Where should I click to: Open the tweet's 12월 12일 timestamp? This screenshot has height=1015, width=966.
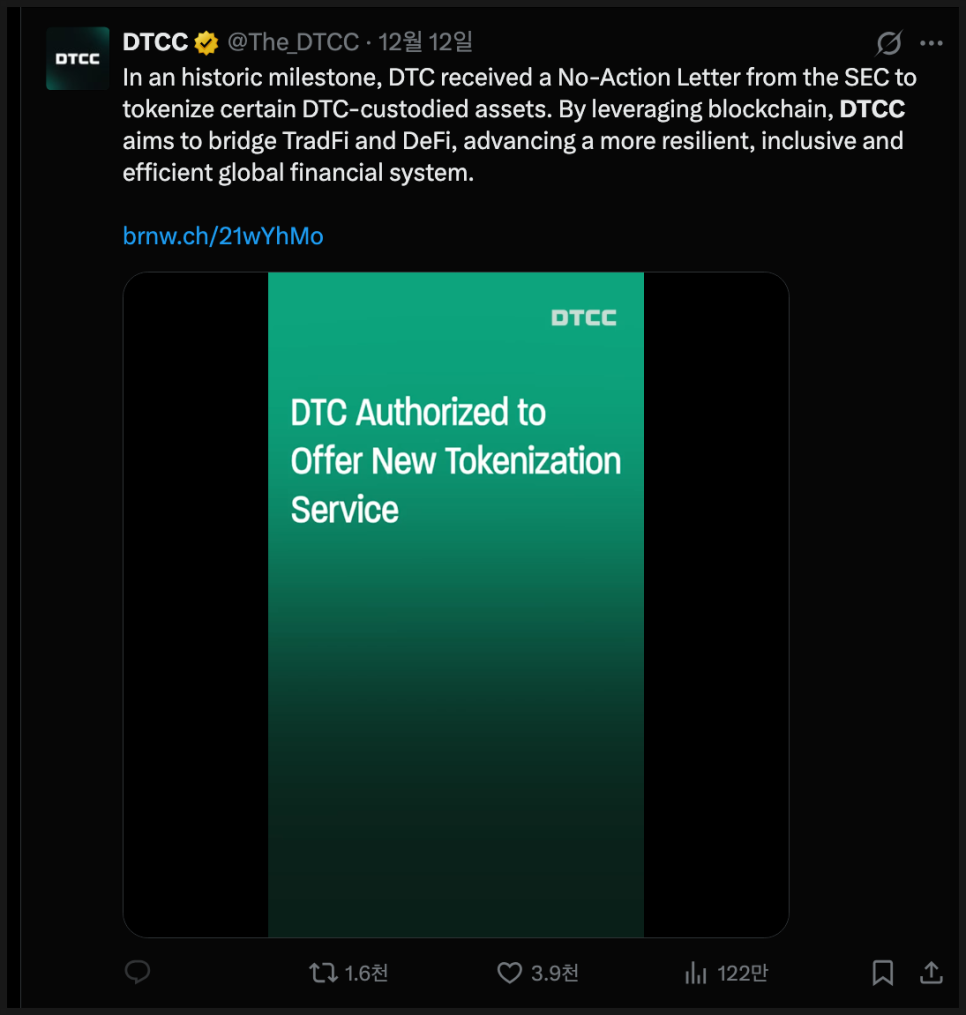click(x=425, y=42)
